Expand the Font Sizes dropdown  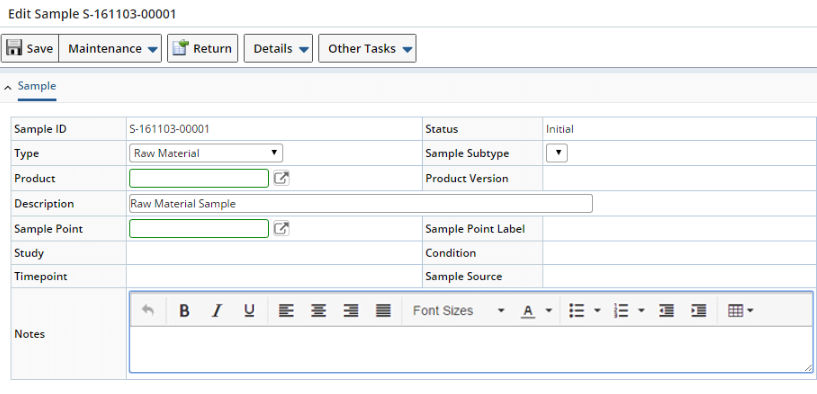point(459,311)
